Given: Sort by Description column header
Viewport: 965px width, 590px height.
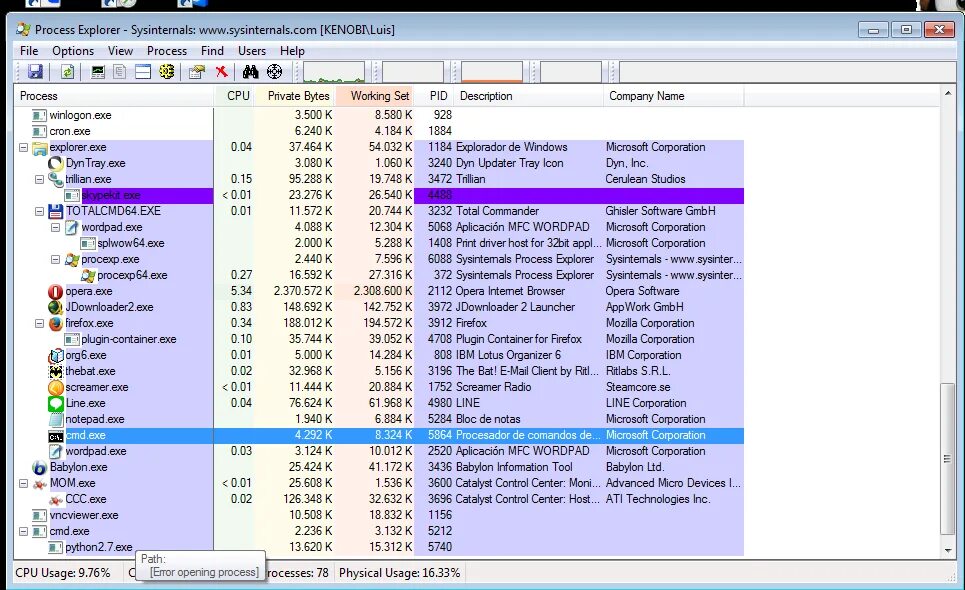Looking at the screenshot, I should (529, 96).
